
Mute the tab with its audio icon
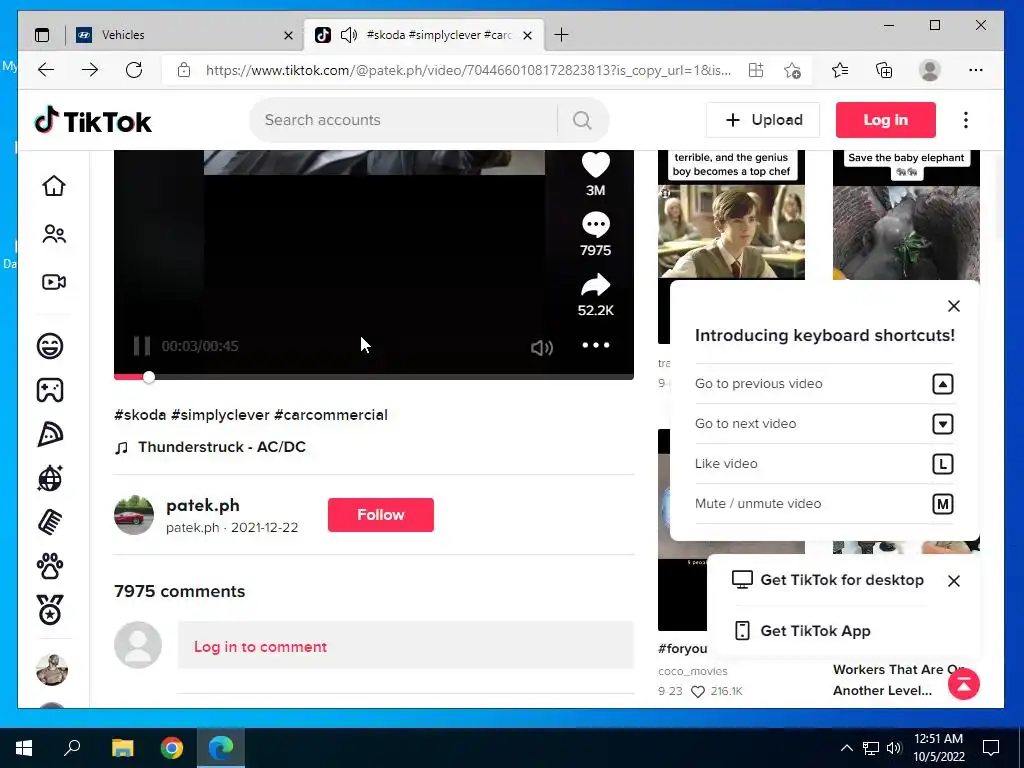349,35
